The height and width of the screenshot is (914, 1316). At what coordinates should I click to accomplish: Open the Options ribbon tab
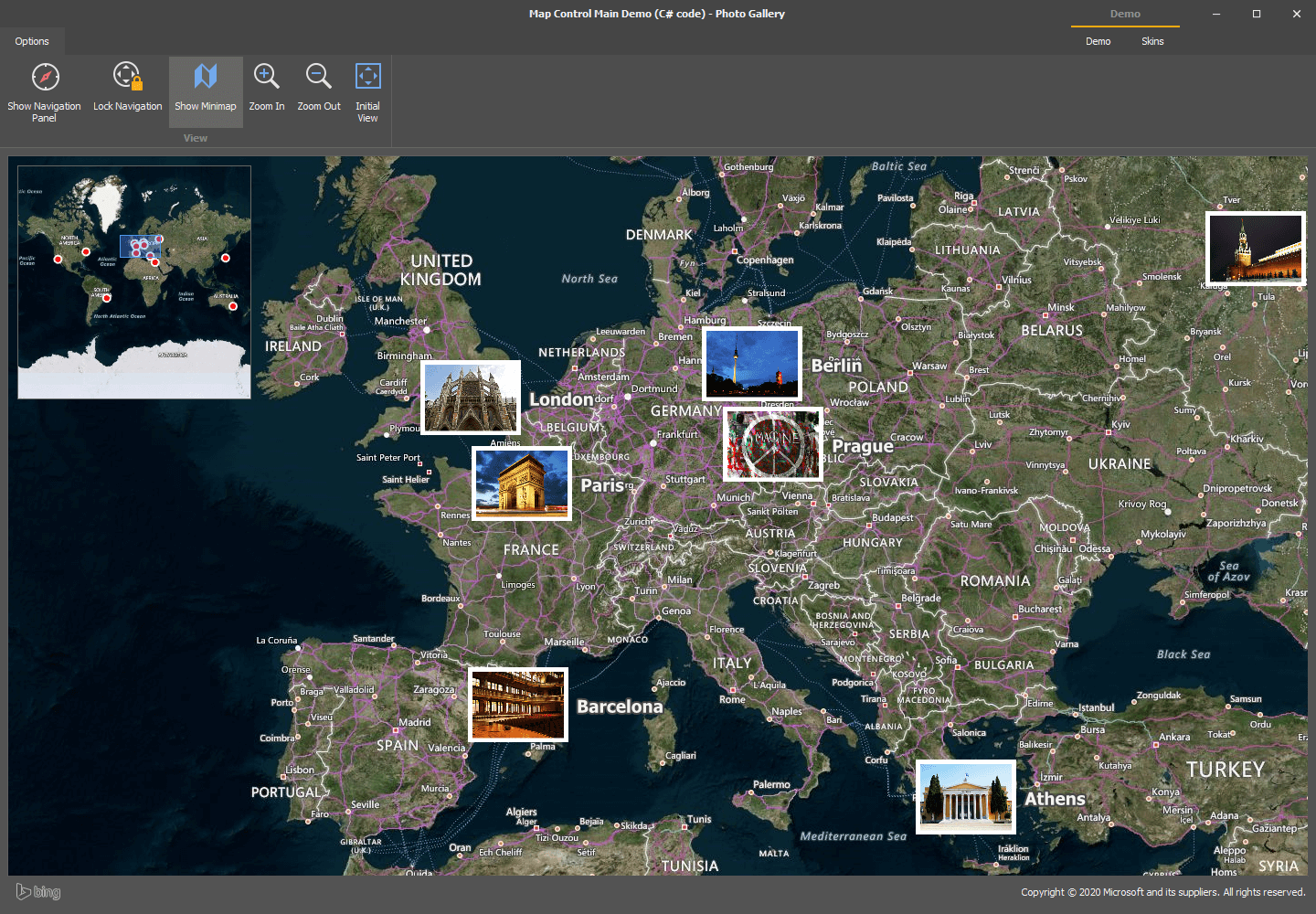tap(32, 41)
